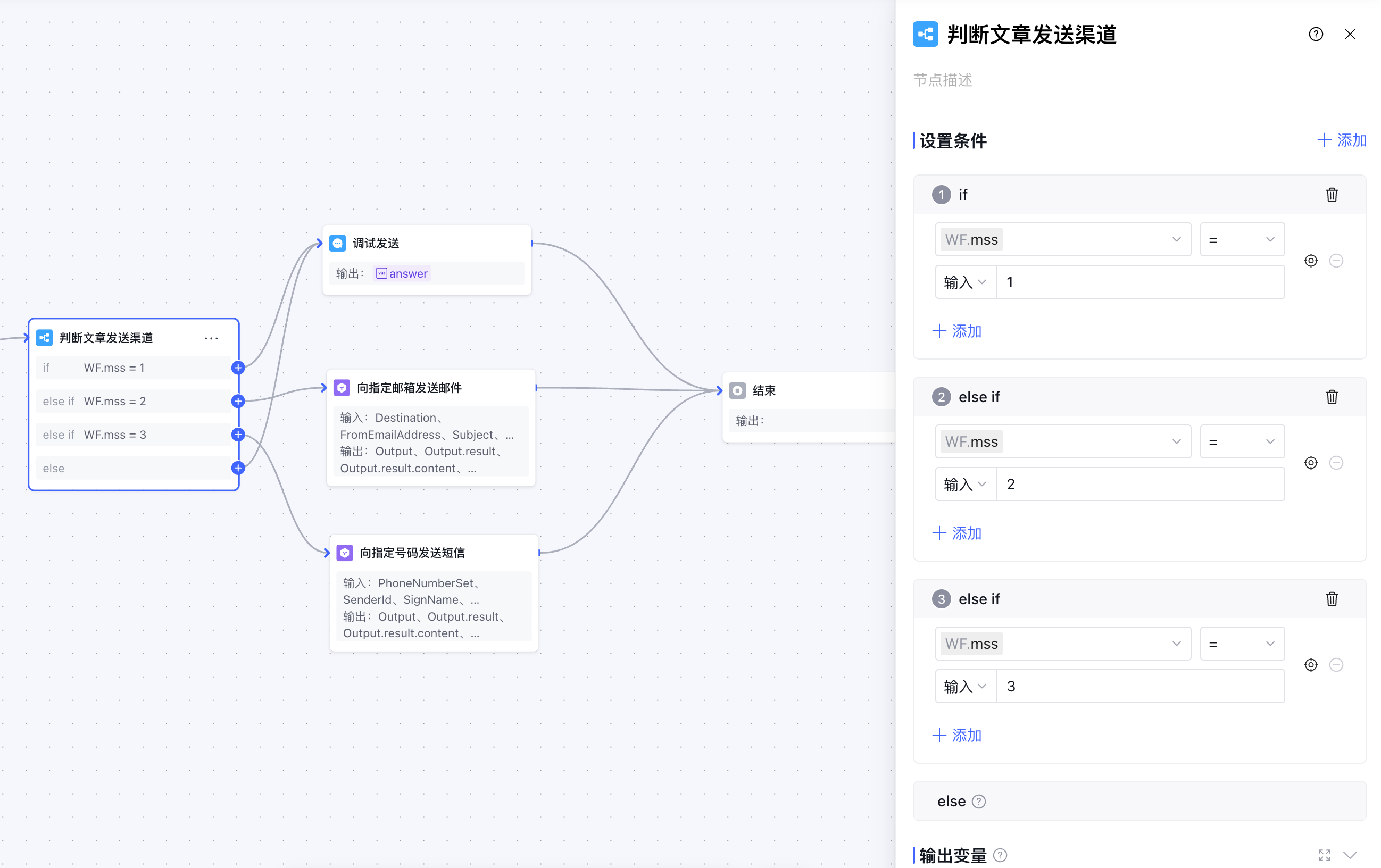
Task: Remove condition row with minus circle in block 2
Action: tap(1336, 463)
